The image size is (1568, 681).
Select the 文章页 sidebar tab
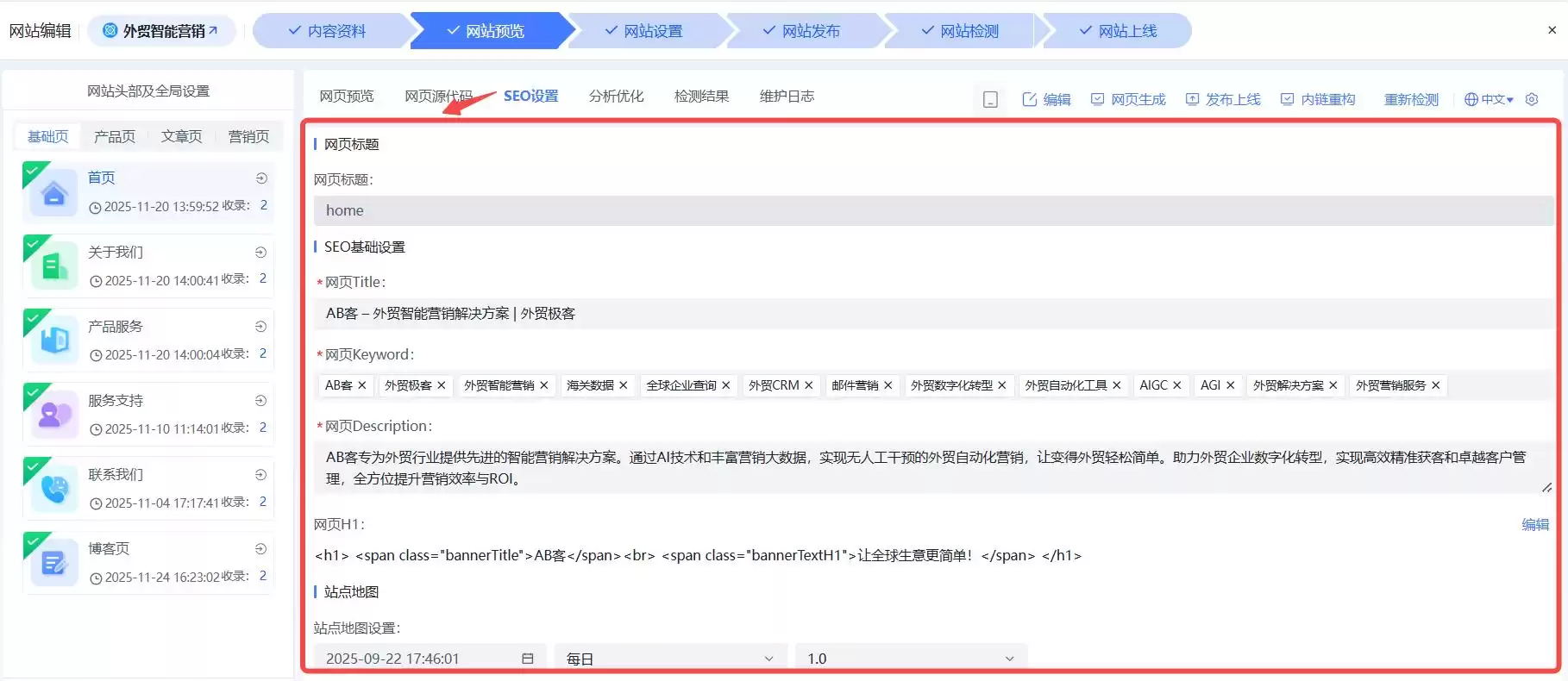tap(182, 136)
